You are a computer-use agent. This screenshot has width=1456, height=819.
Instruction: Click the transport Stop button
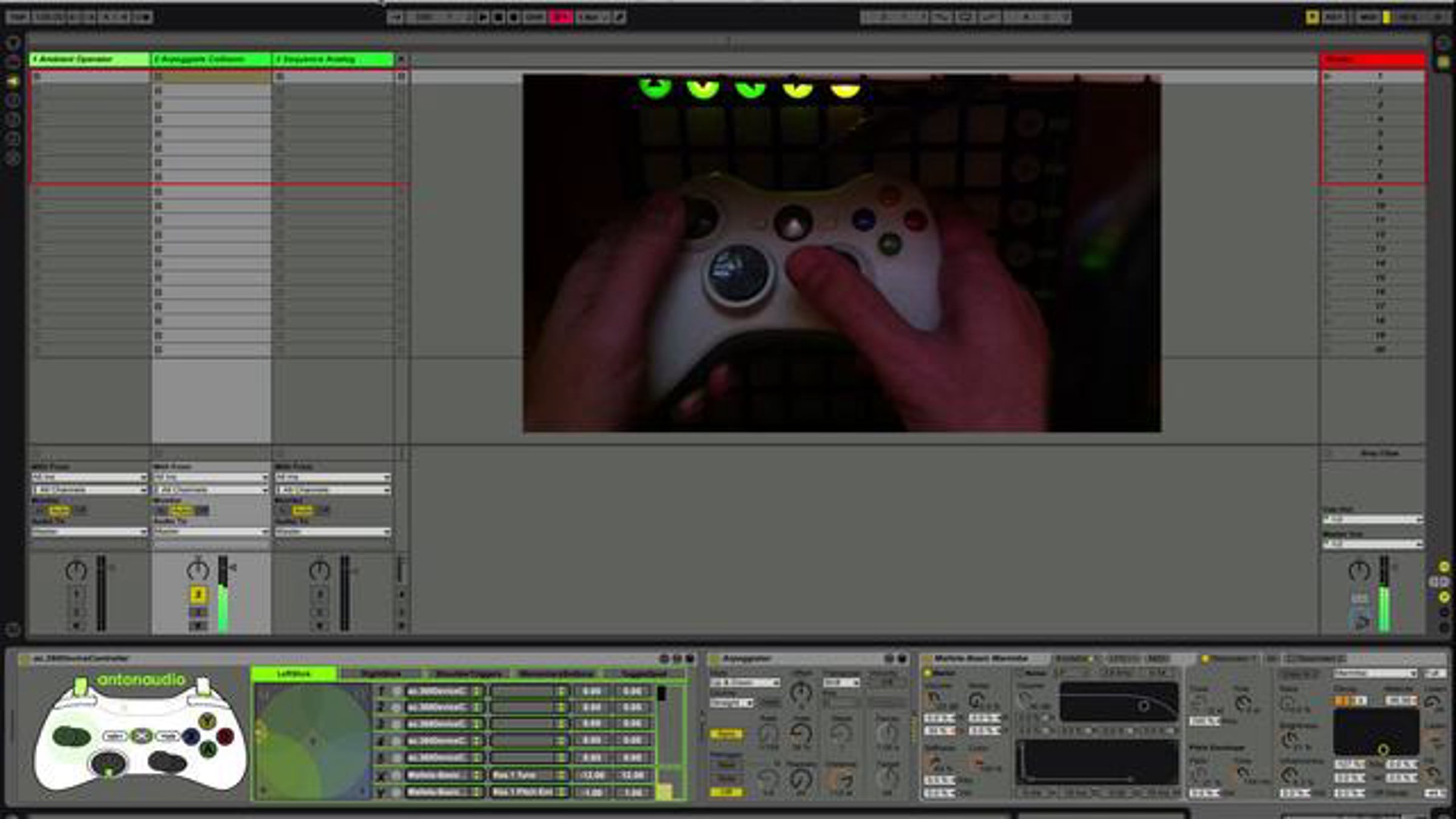tap(498, 18)
